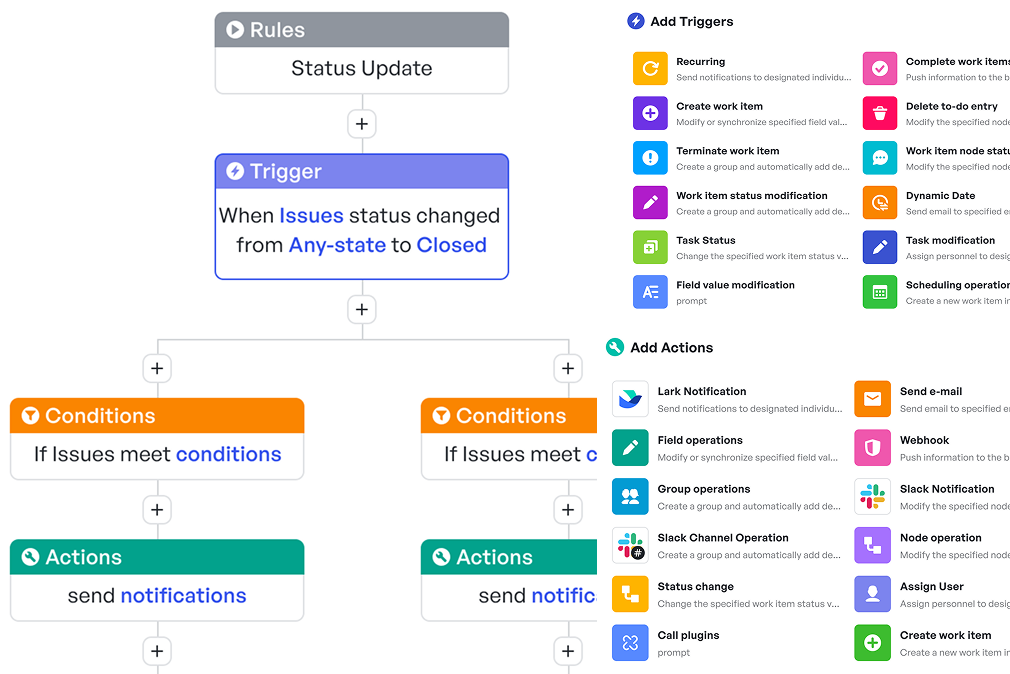Select the 'Any-state' link in the Trigger
1010x674 pixels.
click(337, 245)
